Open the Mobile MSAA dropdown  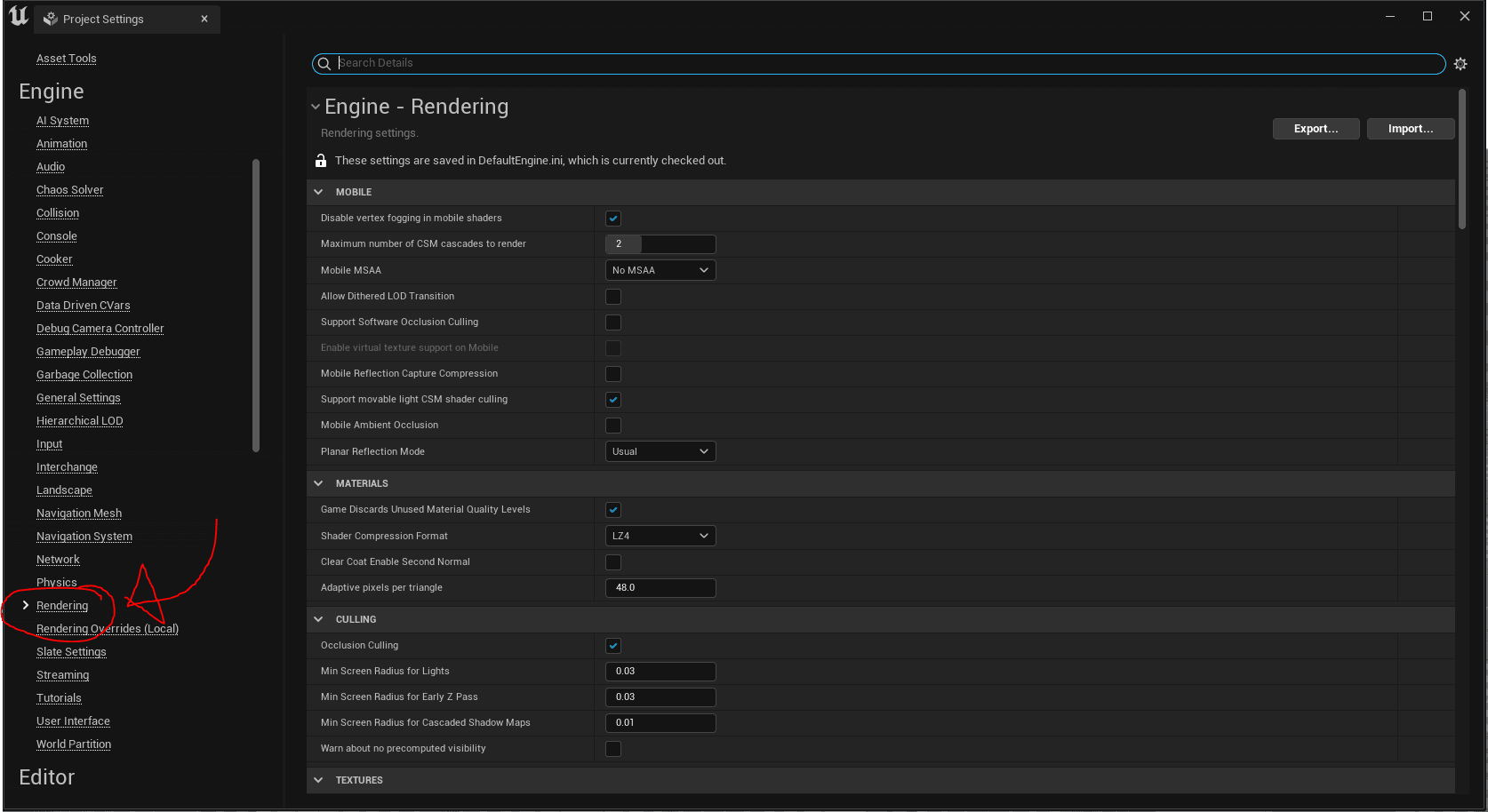(x=660, y=270)
